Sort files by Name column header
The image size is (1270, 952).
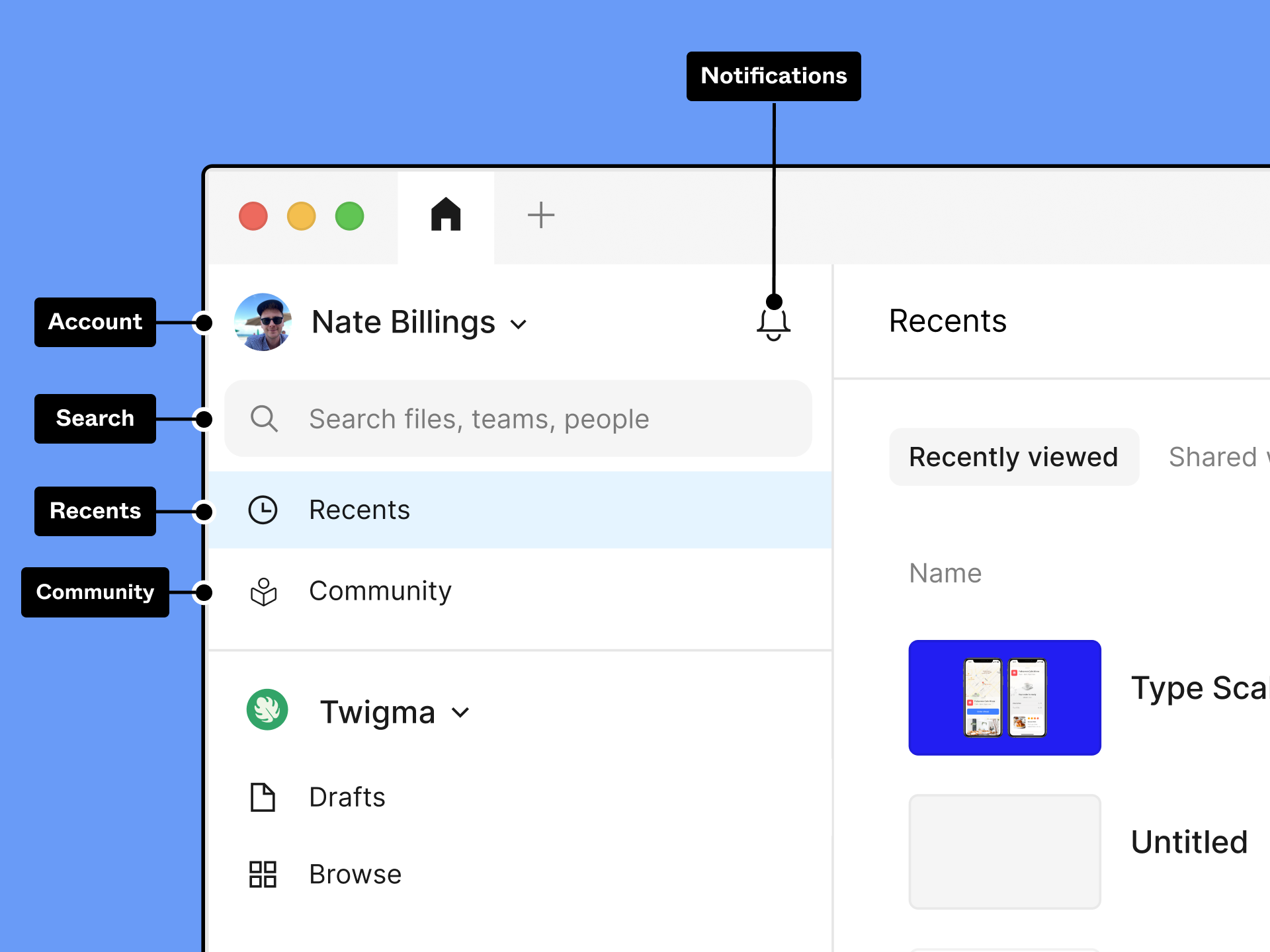coord(945,573)
